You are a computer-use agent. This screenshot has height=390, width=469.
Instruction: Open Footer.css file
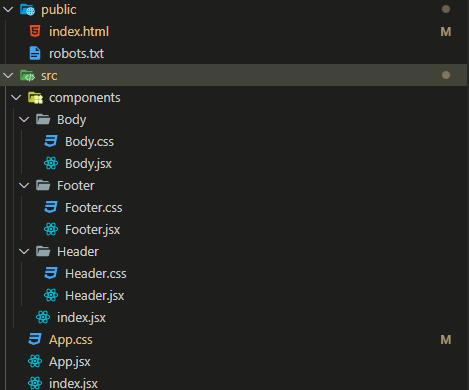(94, 208)
